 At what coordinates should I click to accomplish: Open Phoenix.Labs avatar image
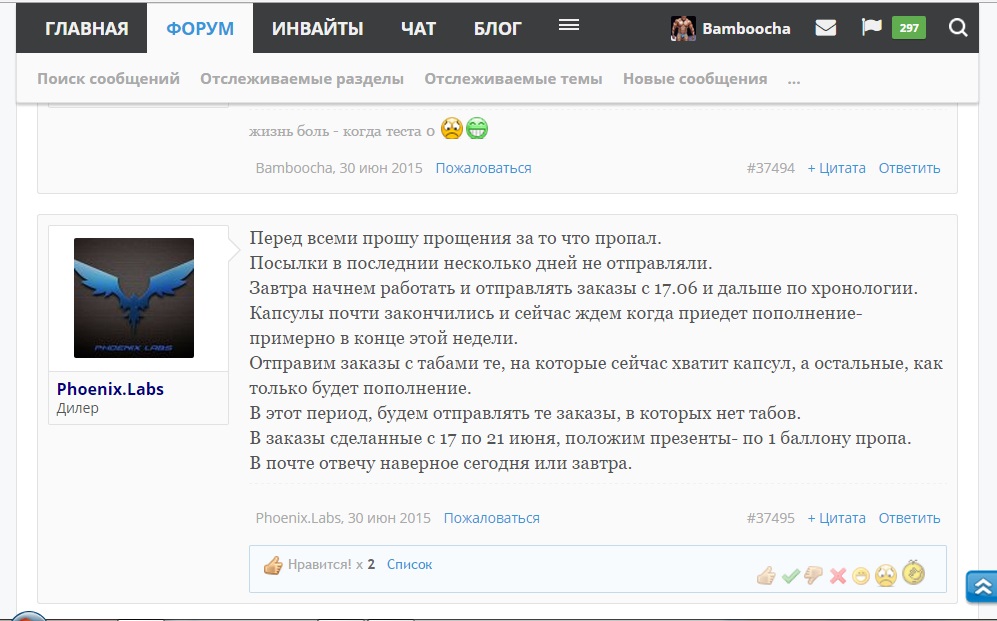click(x=134, y=298)
